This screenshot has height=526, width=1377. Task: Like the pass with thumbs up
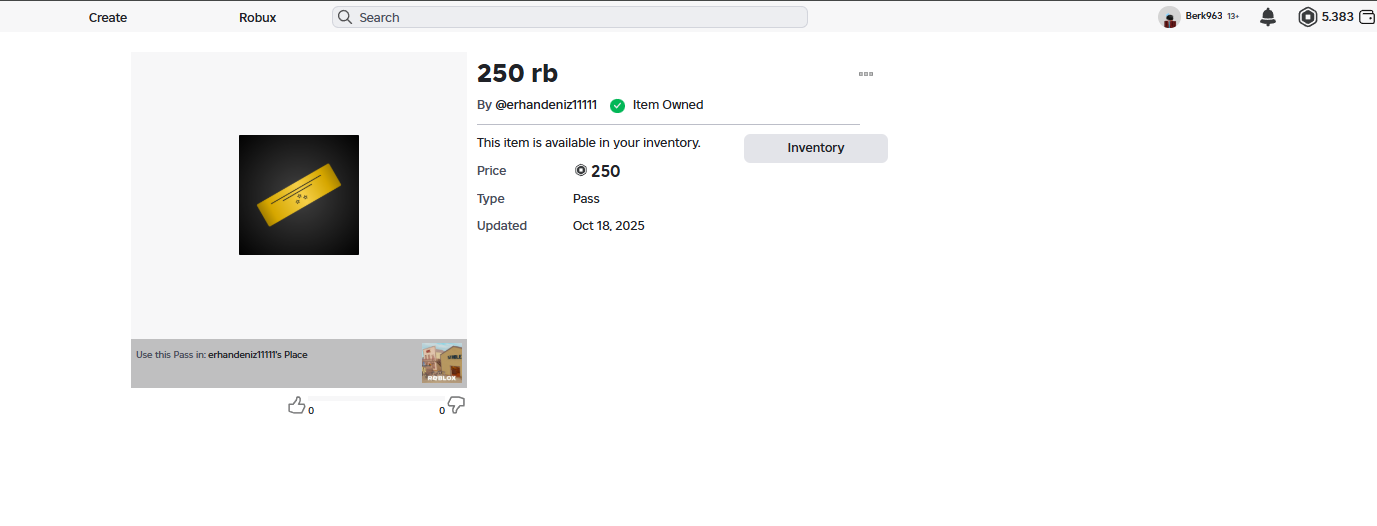[x=296, y=405]
